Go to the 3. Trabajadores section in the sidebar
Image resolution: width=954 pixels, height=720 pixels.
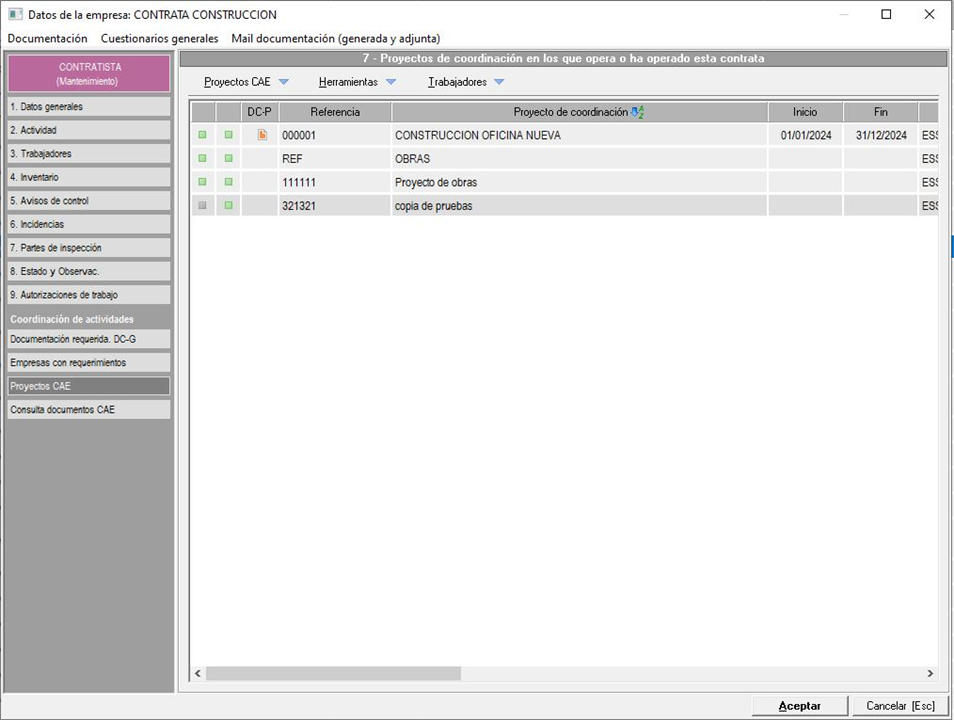(89, 154)
